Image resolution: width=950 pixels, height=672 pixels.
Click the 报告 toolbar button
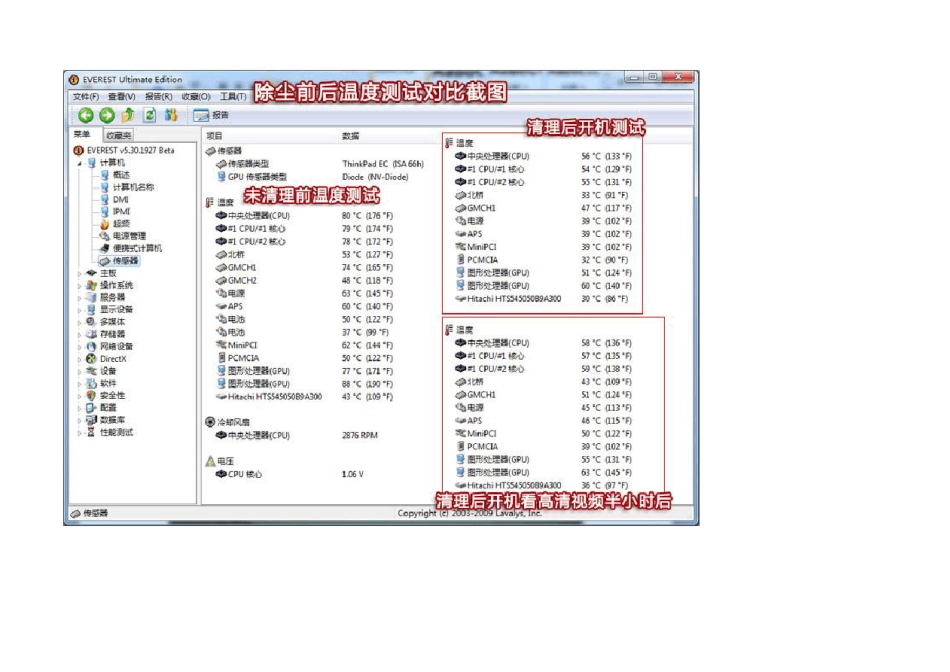click(x=211, y=115)
